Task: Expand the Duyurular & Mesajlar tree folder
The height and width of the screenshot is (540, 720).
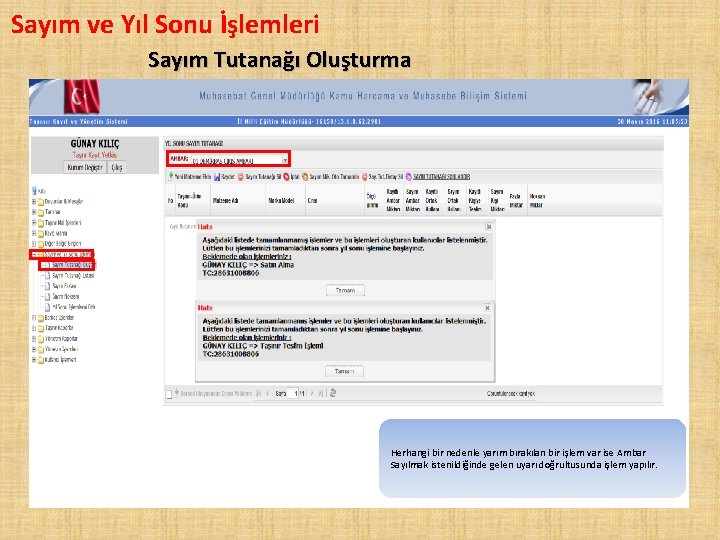Action: coord(34,202)
